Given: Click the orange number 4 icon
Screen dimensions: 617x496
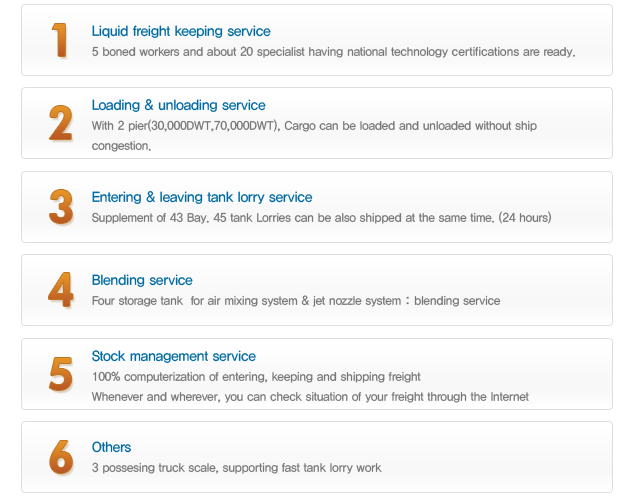Looking at the screenshot, I should [x=61, y=290].
